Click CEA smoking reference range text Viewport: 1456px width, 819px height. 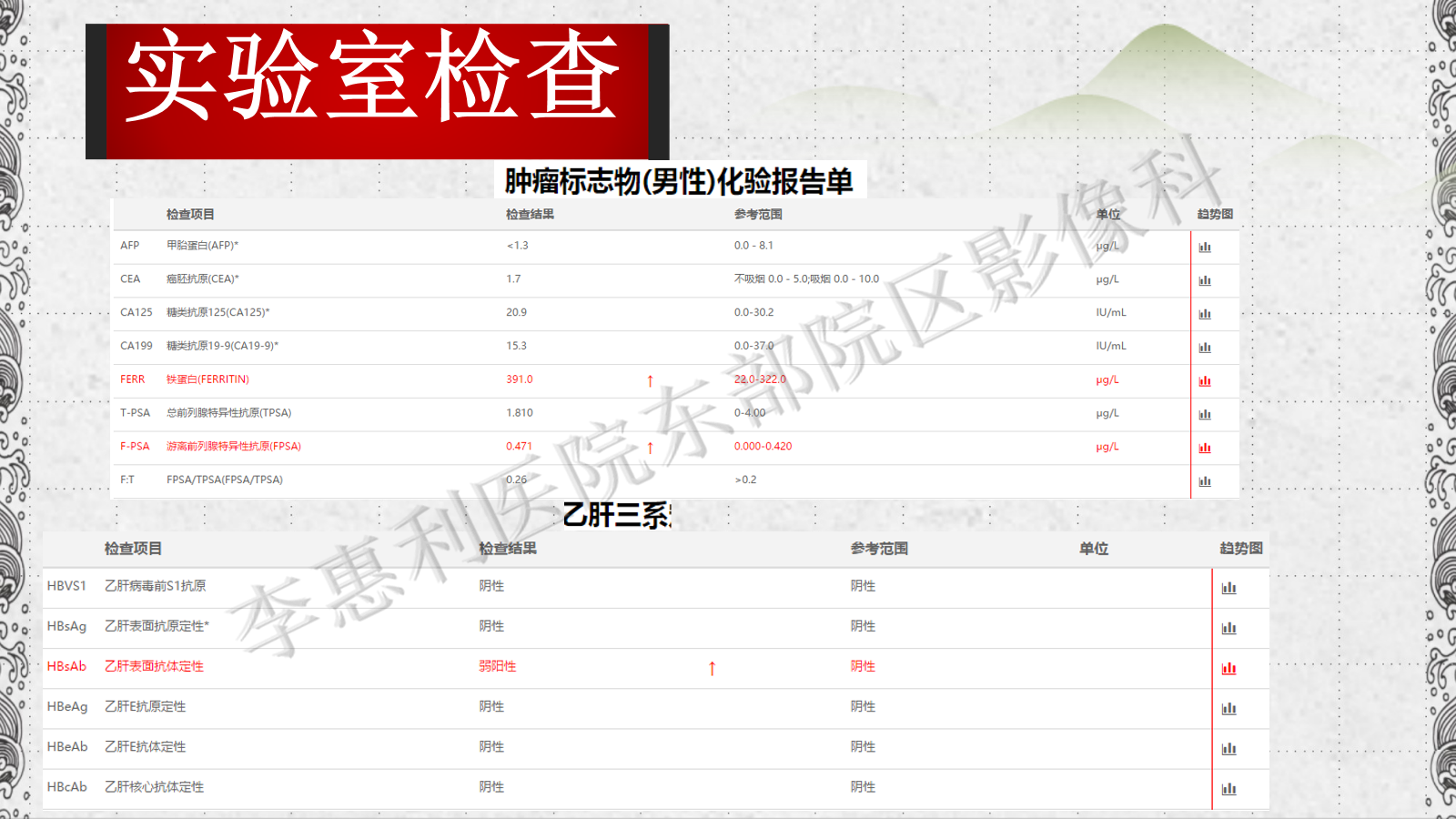click(x=806, y=278)
